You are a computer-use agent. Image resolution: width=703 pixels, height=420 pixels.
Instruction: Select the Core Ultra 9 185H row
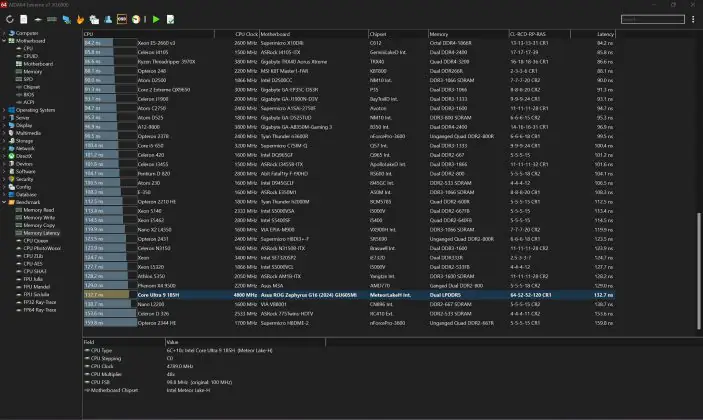click(x=349, y=295)
